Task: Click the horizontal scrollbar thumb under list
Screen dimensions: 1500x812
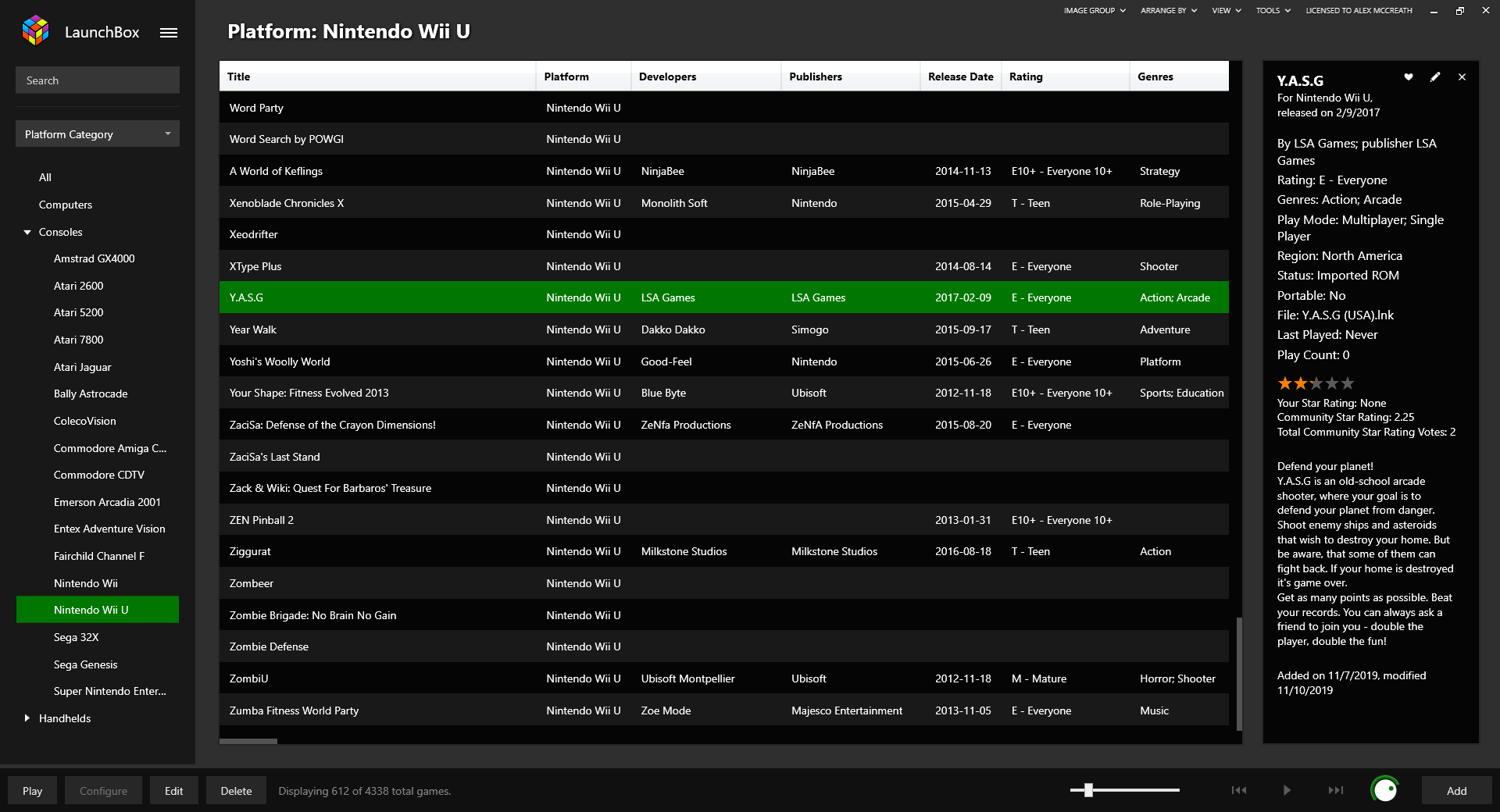Action: coord(248,741)
